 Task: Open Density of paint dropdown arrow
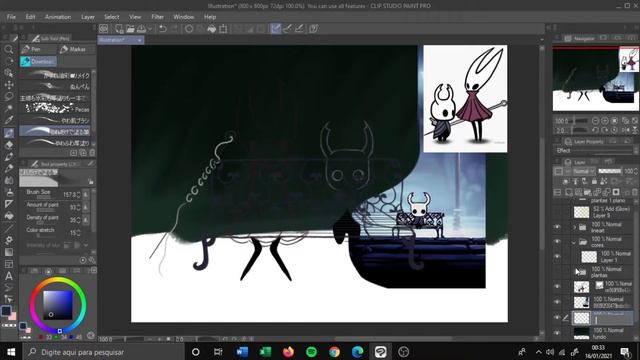86,220
